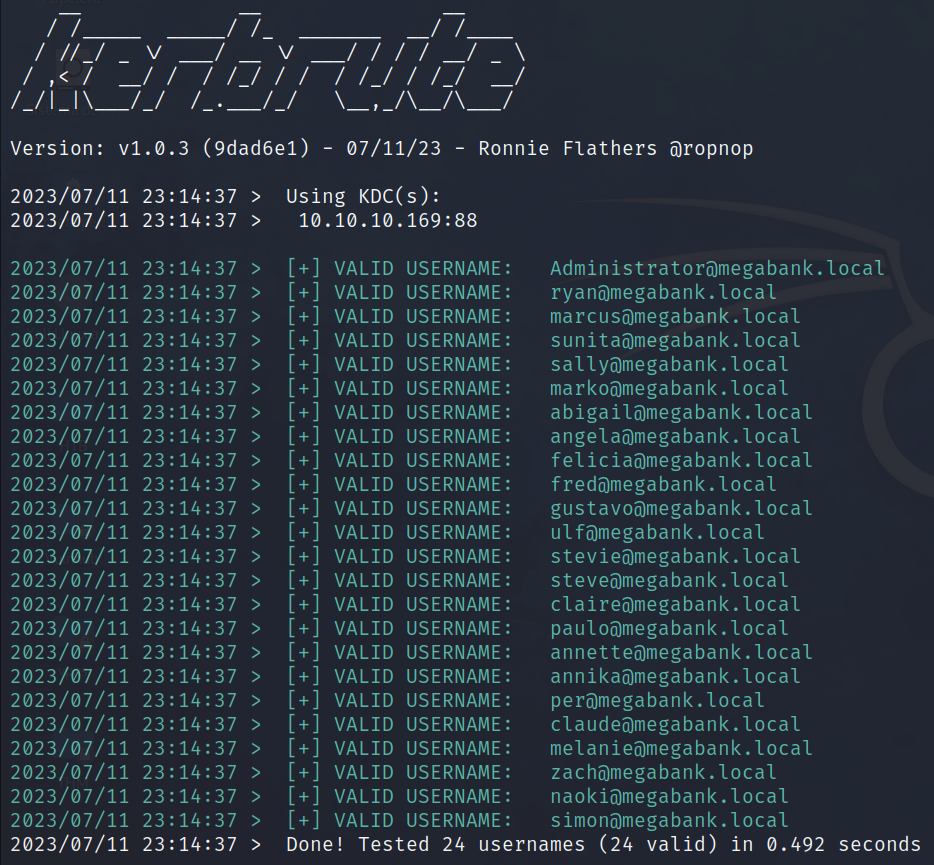The image size is (934, 865).
Task: Click simon@megabank.local at list end
Action: pyautogui.click(x=668, y=820)
